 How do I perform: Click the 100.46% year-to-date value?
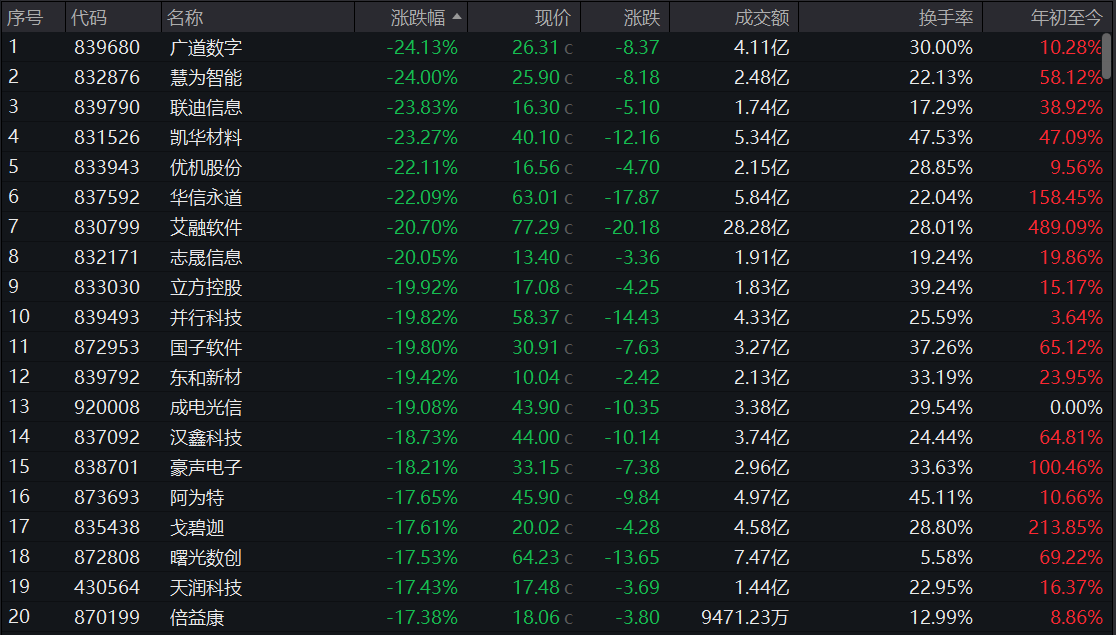pos(1065,468)
